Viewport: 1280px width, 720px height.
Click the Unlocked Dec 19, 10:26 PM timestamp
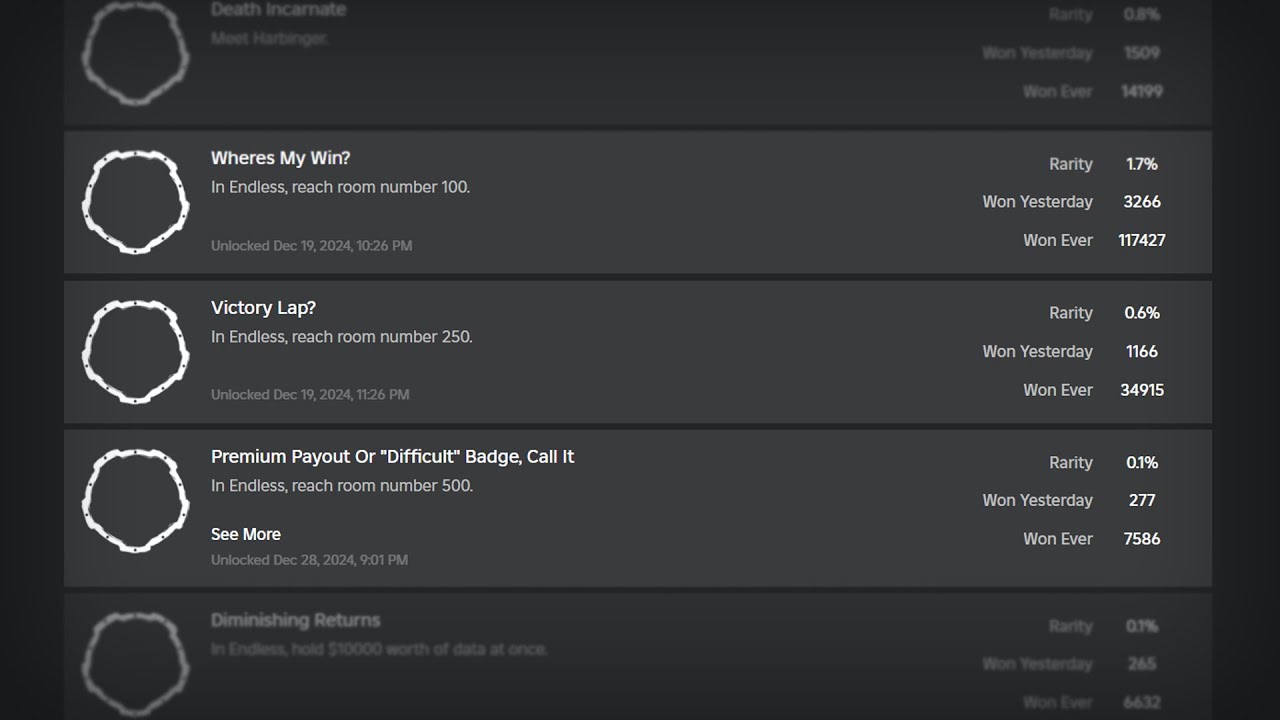point(311,245)
